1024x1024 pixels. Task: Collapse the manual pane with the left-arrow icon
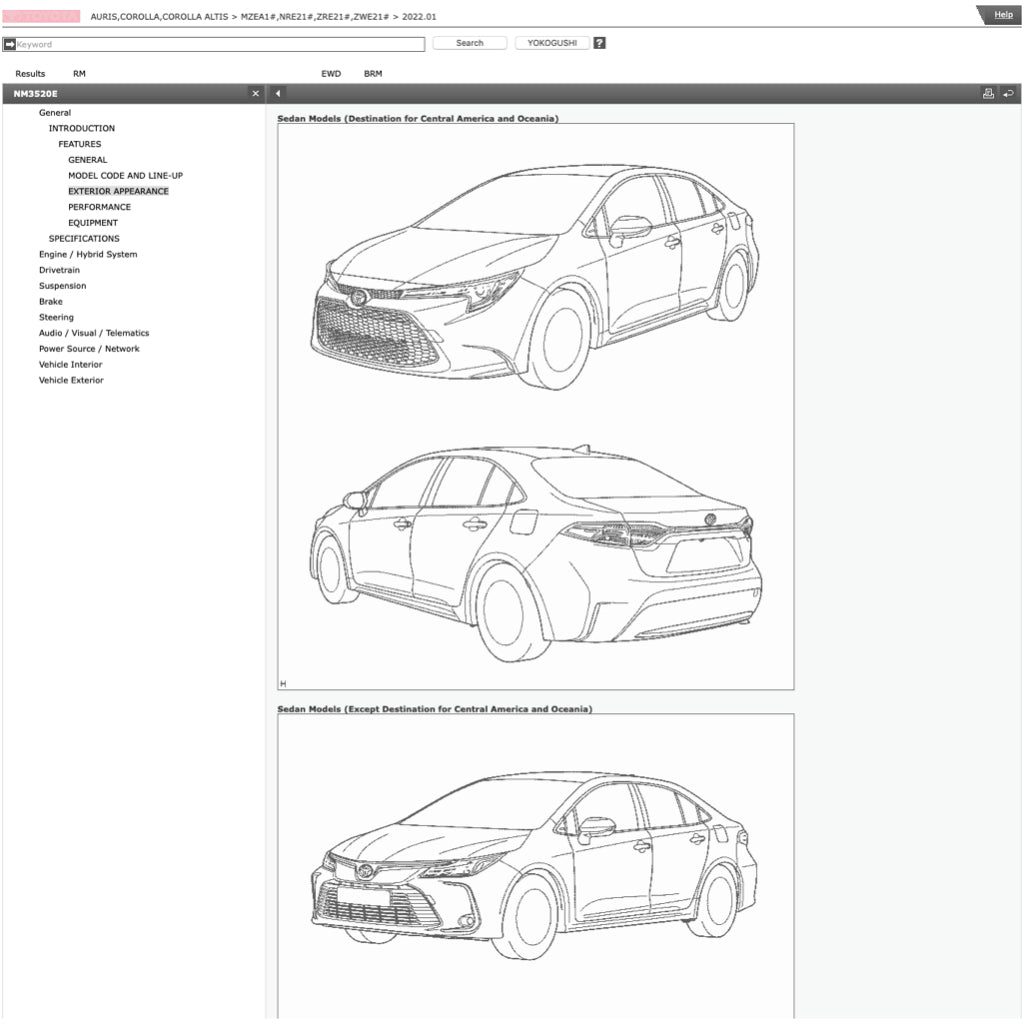[x=277, y=93]
